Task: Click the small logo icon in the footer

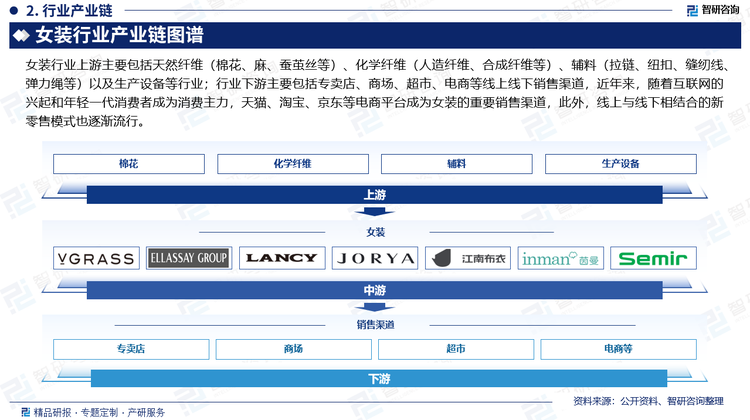Action: [26, 412]
